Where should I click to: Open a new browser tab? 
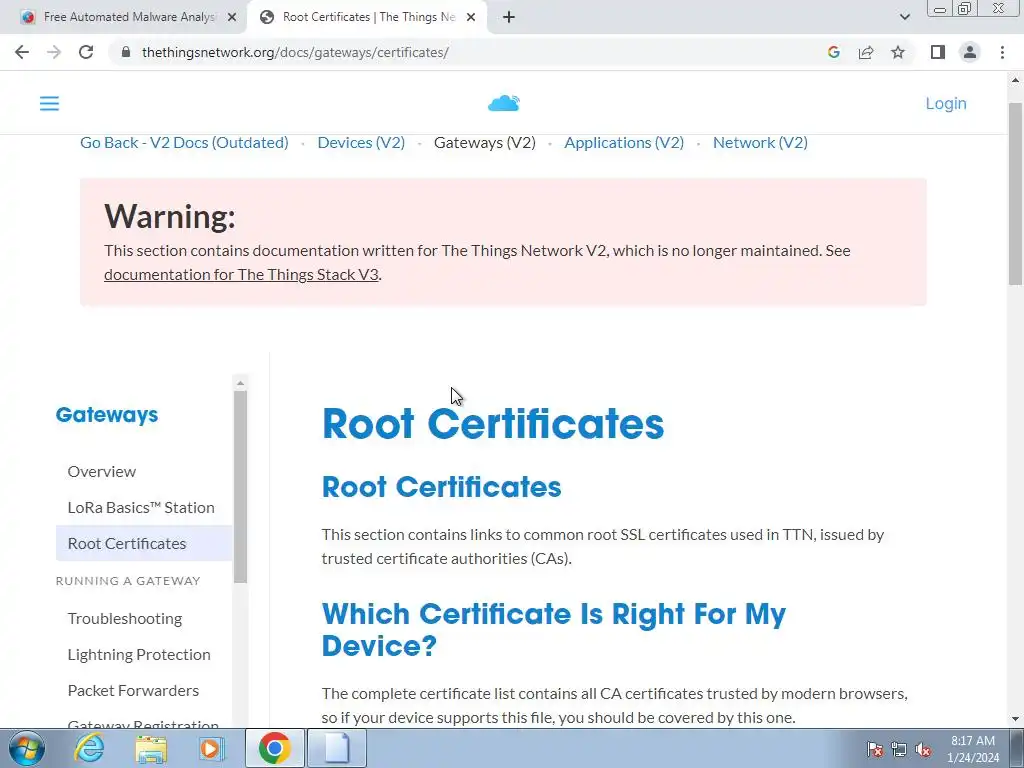[x=509, y=17]
